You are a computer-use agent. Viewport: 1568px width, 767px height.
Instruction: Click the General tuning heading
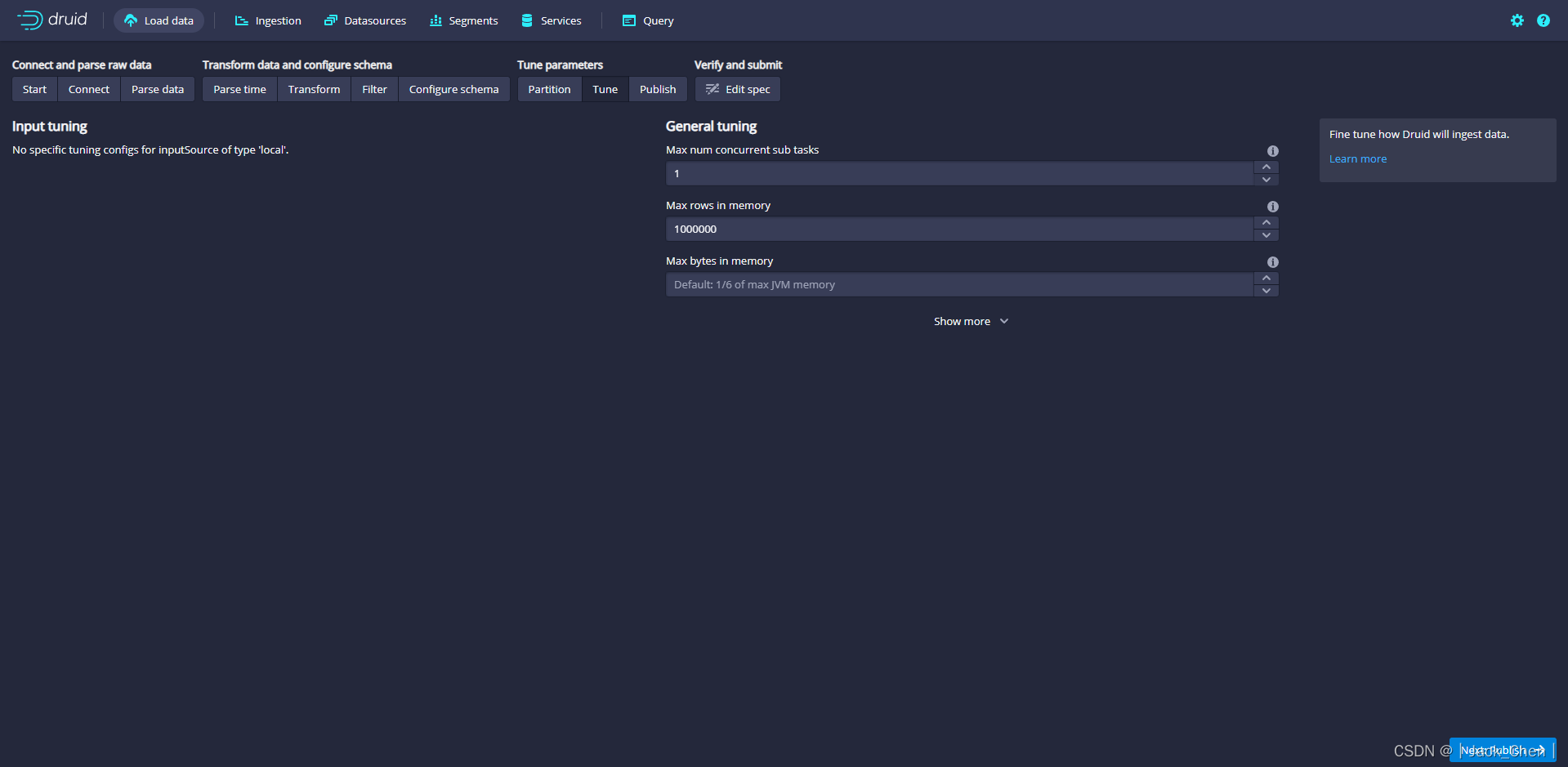tap(711, 126)
